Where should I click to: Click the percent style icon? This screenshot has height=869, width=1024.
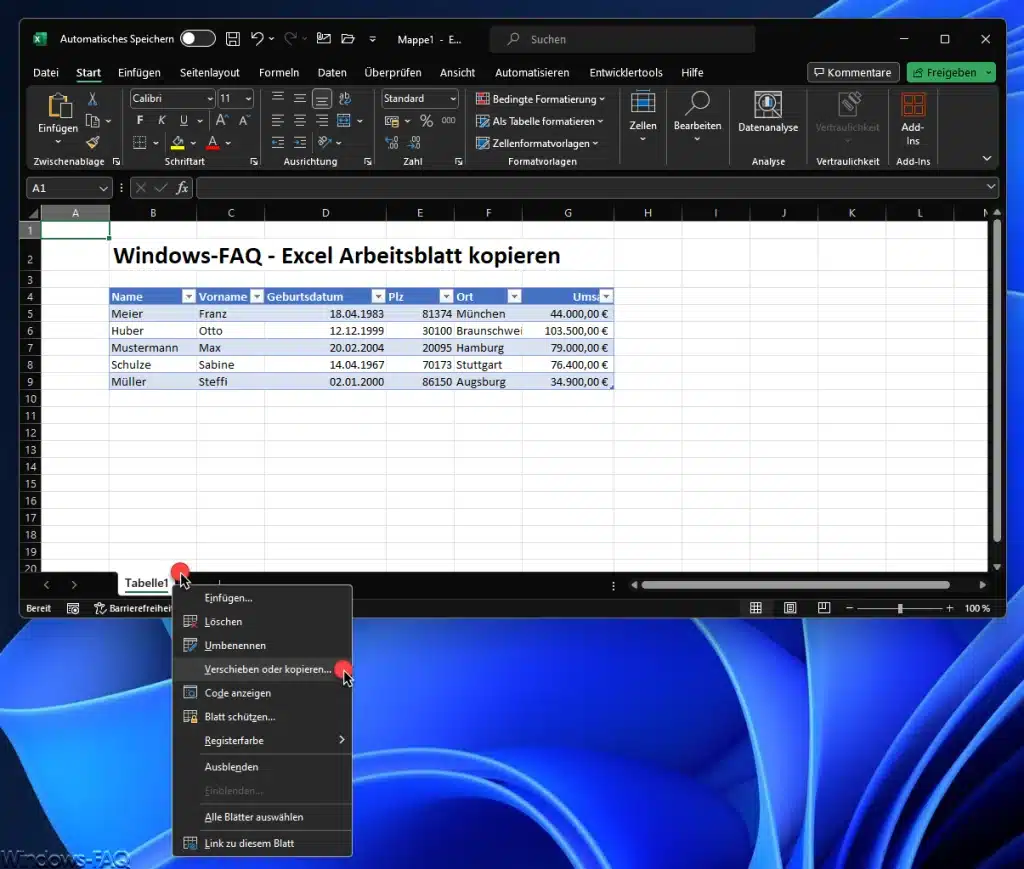tap(426, 121)
